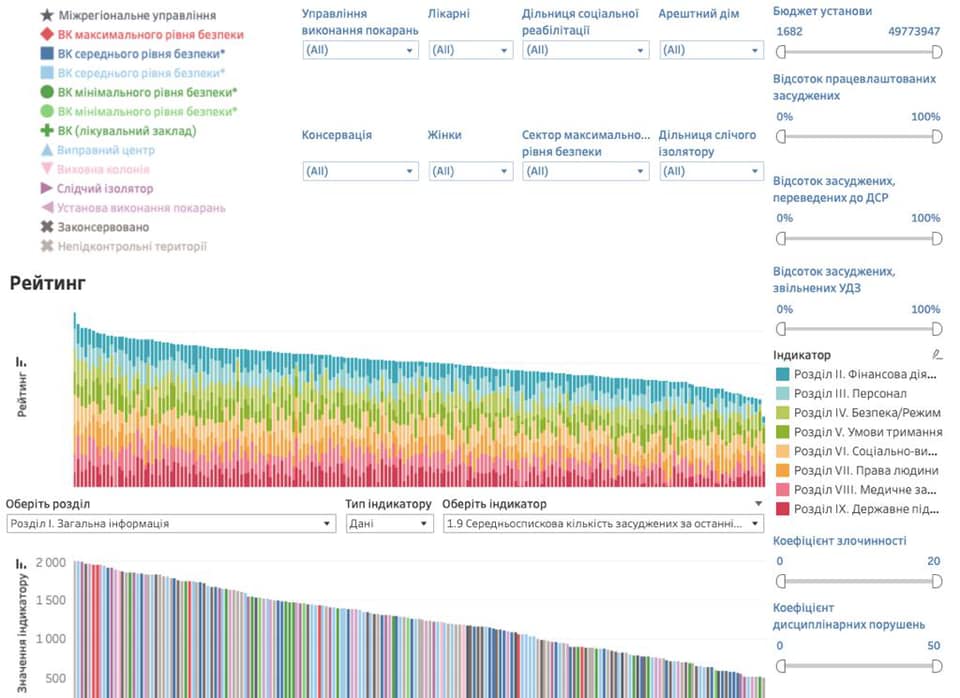Click the Відсоток працевлаштованих засуджених slider left handle
Viewport: 960px width, 698px height.
pyautogui.click(x=781, y=135)
